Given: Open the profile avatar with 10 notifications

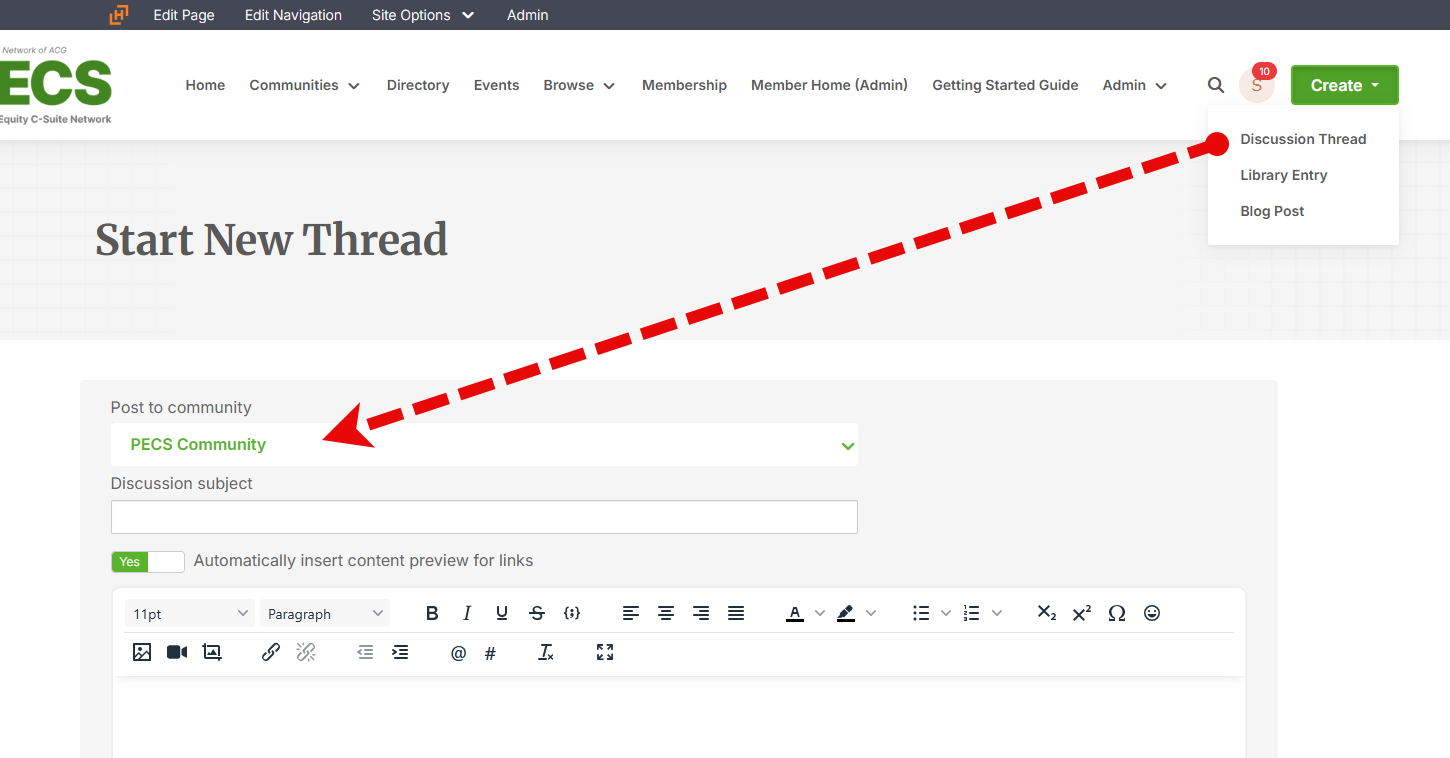Looking at the screenshot, I should tap(1257, 85).
